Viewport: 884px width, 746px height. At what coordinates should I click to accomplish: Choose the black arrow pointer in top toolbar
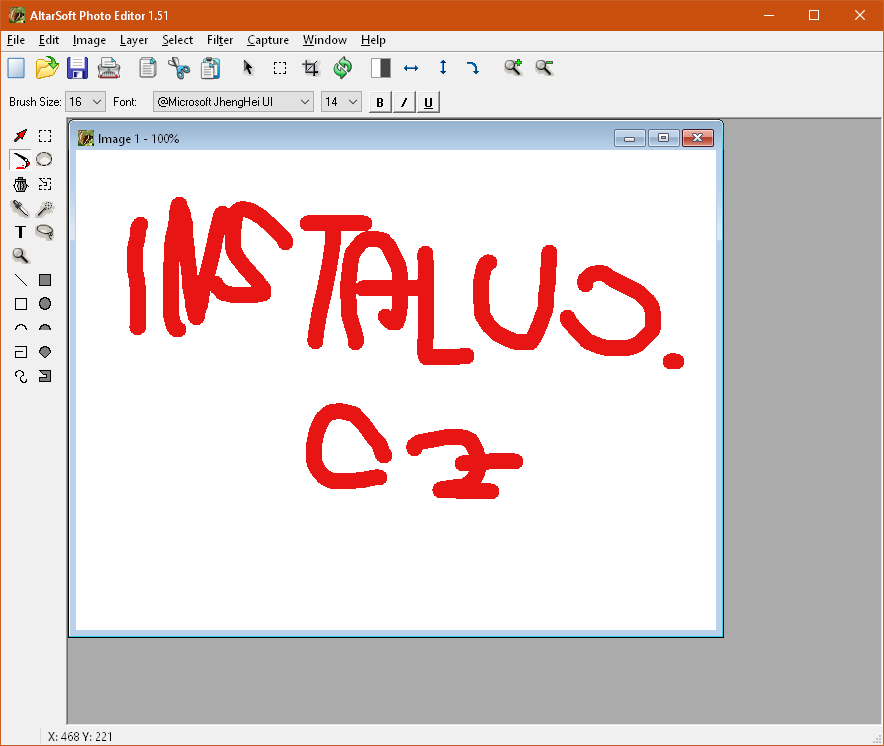[x=248, y=68]
